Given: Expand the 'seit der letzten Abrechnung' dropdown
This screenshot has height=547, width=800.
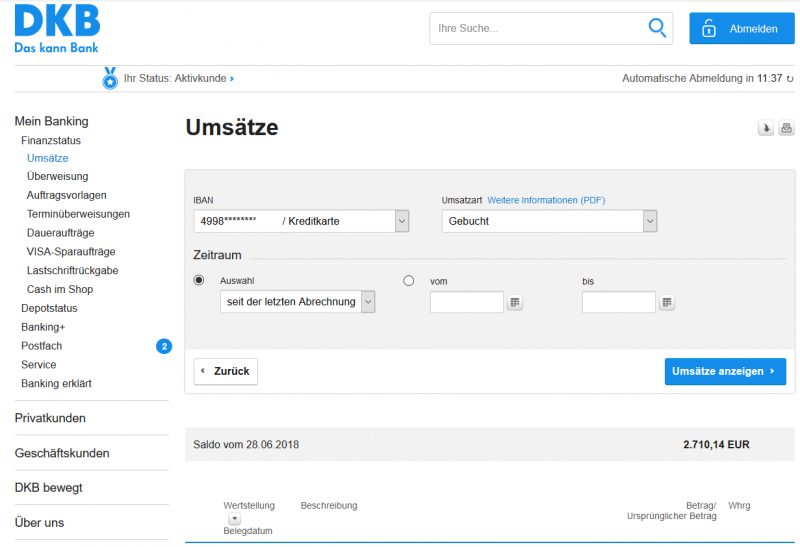Looking at the screenshot, I should (368, 302).
